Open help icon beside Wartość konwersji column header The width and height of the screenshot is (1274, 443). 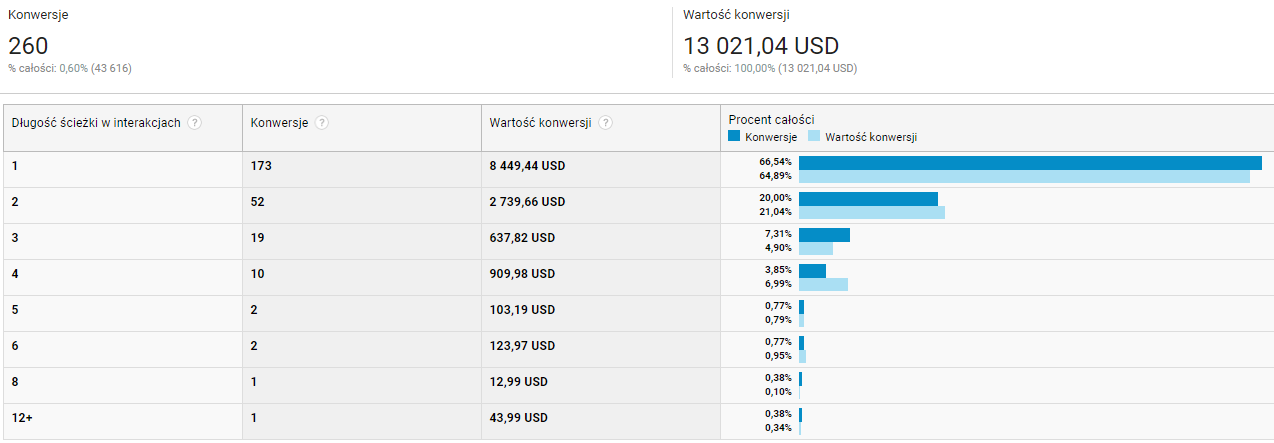click(606, 123)
